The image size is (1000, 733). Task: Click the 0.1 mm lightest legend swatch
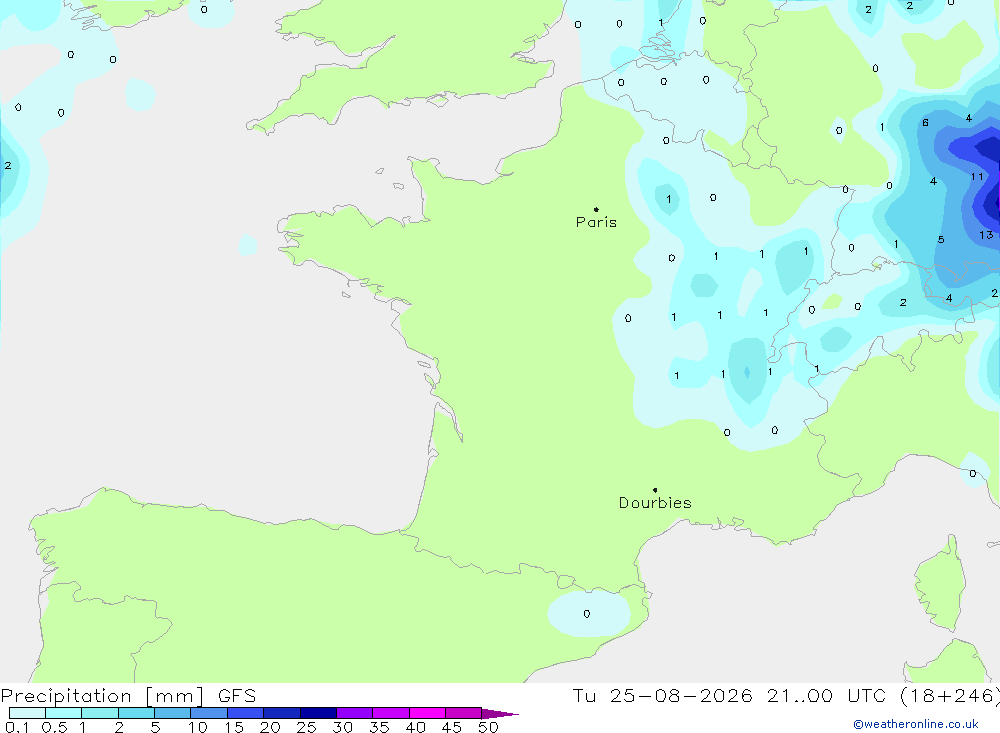tap(27, 713)
